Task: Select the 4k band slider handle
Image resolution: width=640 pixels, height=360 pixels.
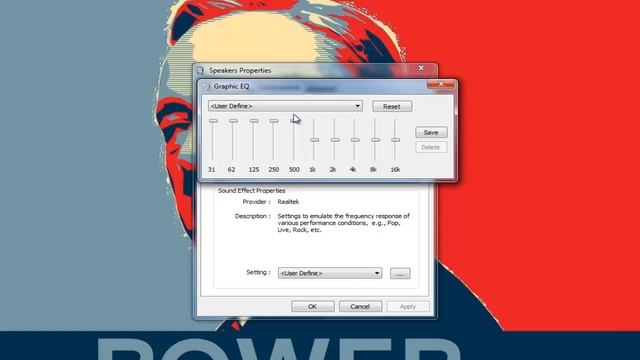Action: tap(355, 140)
